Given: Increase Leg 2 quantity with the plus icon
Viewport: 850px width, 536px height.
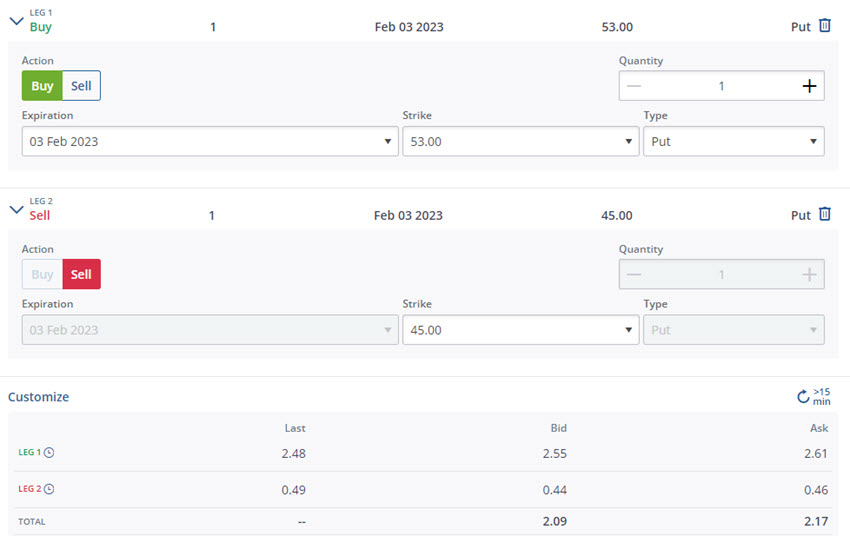Looking at the screenshot, I should coord(809,275).
